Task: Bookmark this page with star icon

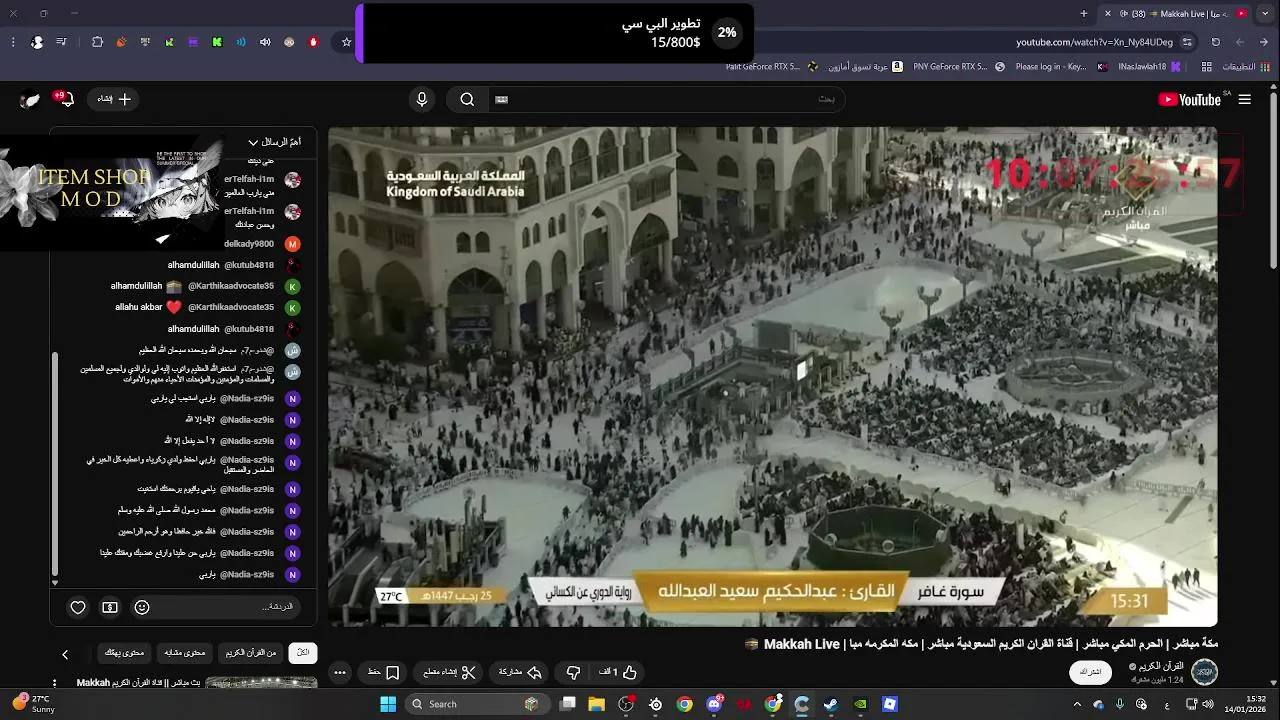Action: 347,42
